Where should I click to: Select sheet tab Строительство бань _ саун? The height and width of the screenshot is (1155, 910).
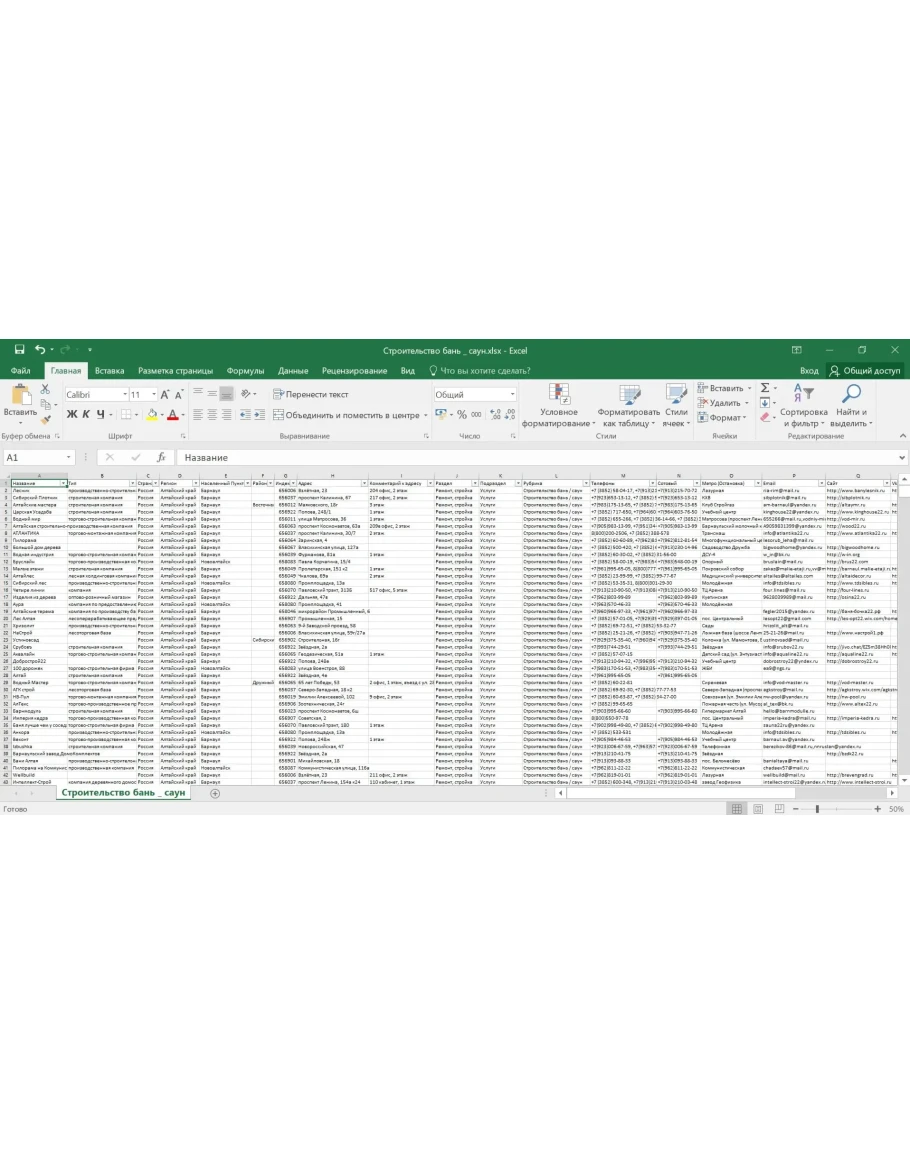click(x=123, y=793)
